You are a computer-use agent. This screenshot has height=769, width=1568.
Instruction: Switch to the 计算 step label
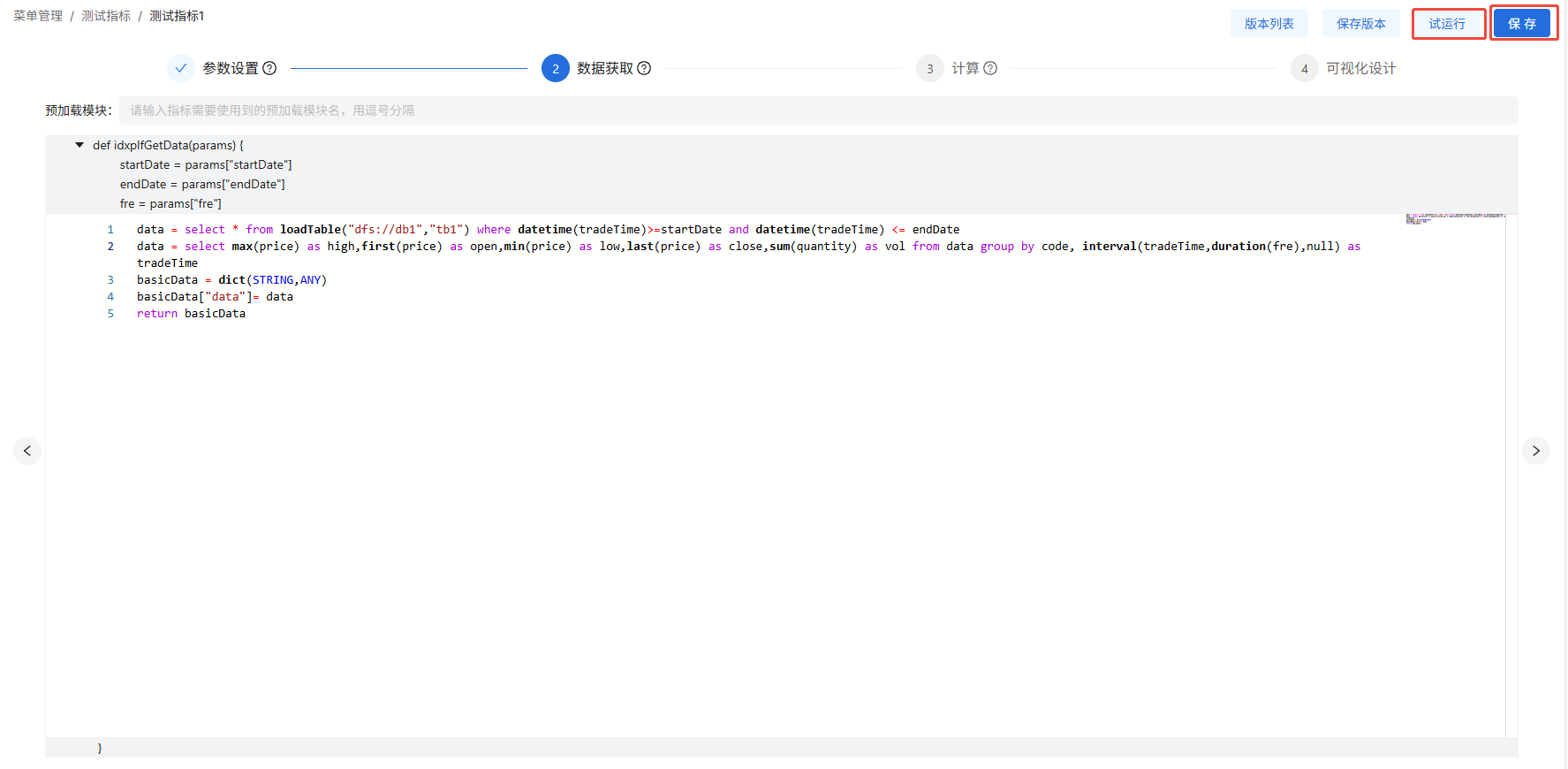(965, 68)
